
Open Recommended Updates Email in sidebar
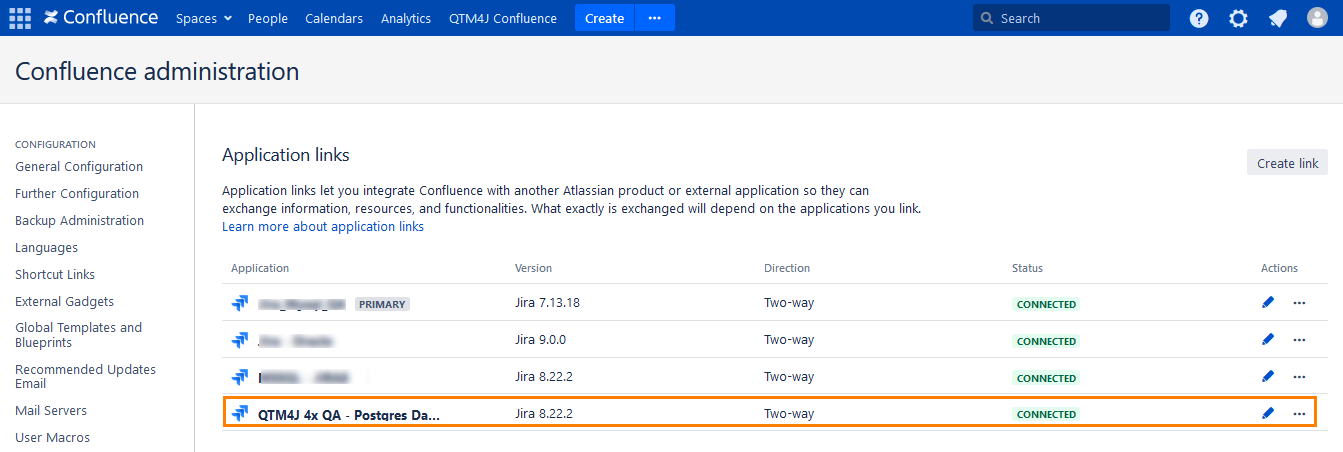click(x=85, y=377)
